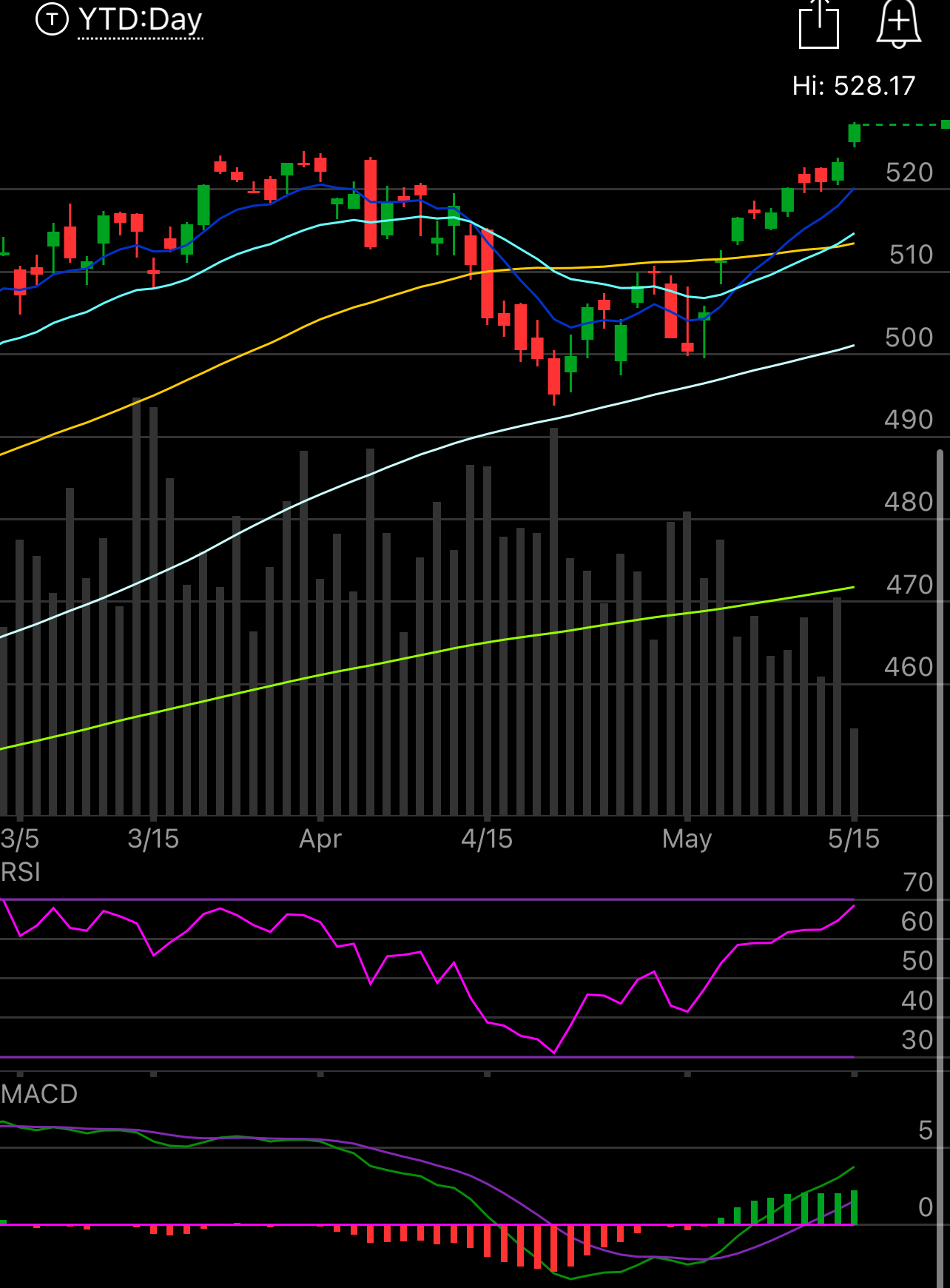Image resolution: width=950 pixels, height=1288 pixels.
Task: Tap the 520 price axis label
Action: (909, 172)
